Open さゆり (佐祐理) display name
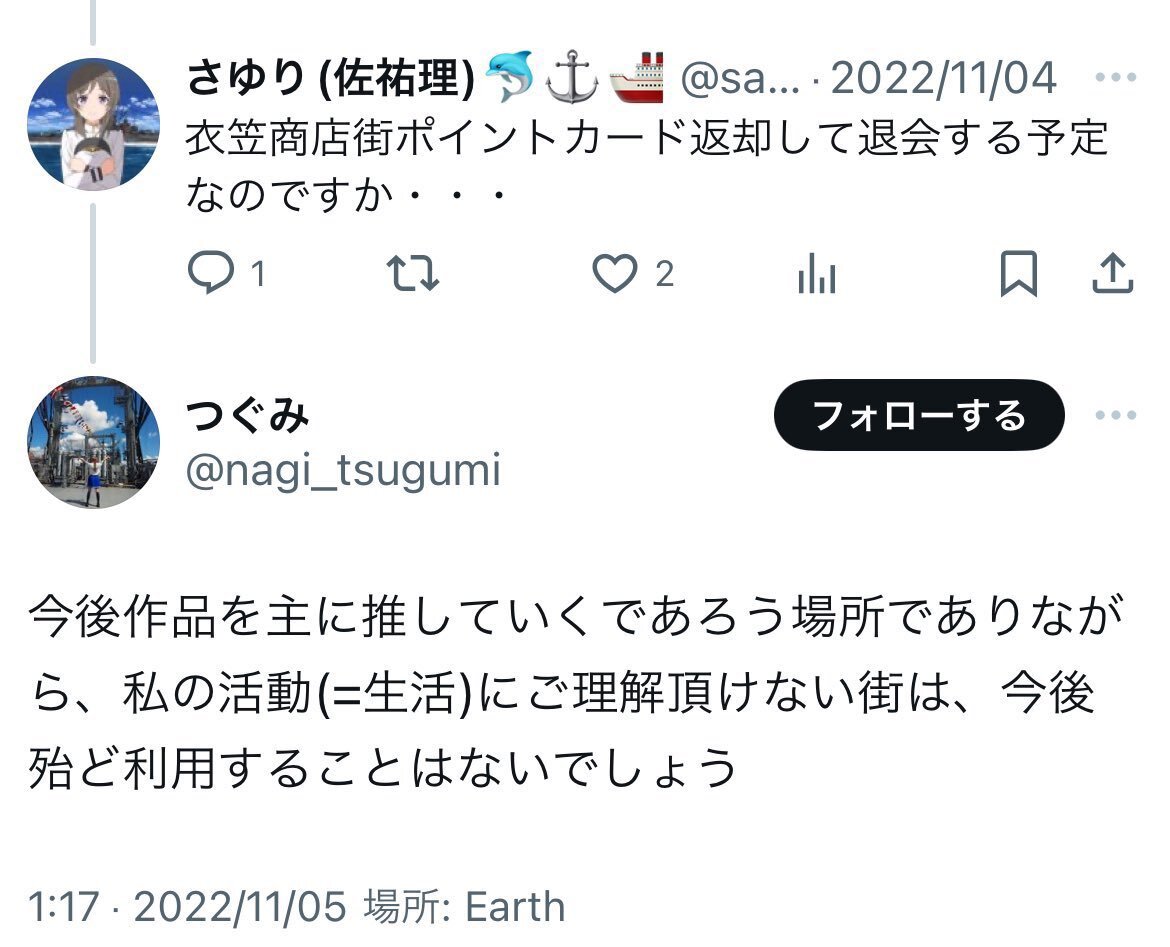The height and width of the screenshot is (947, 1170). coord(331,78)
